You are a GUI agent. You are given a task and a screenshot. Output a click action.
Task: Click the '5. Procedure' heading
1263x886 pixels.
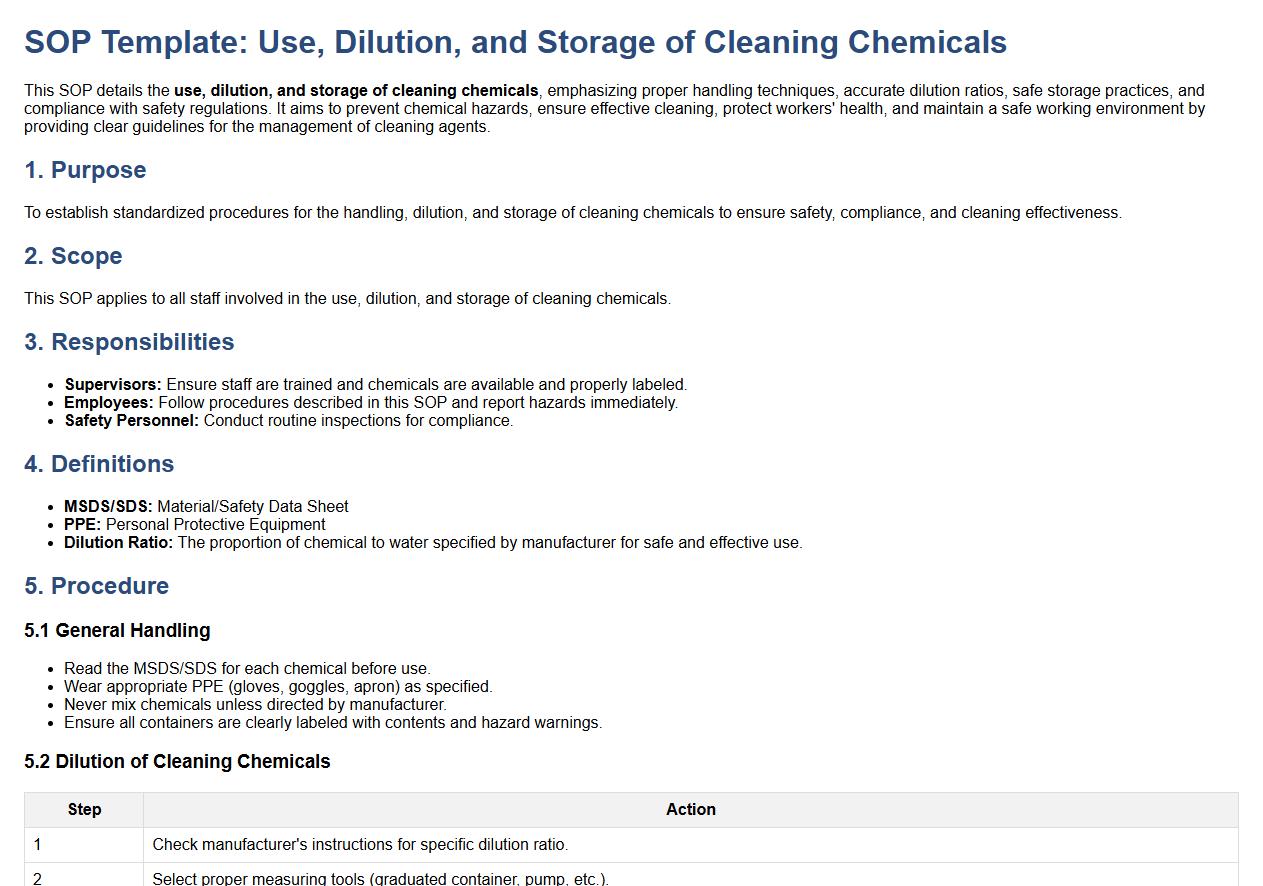(97, 586)
